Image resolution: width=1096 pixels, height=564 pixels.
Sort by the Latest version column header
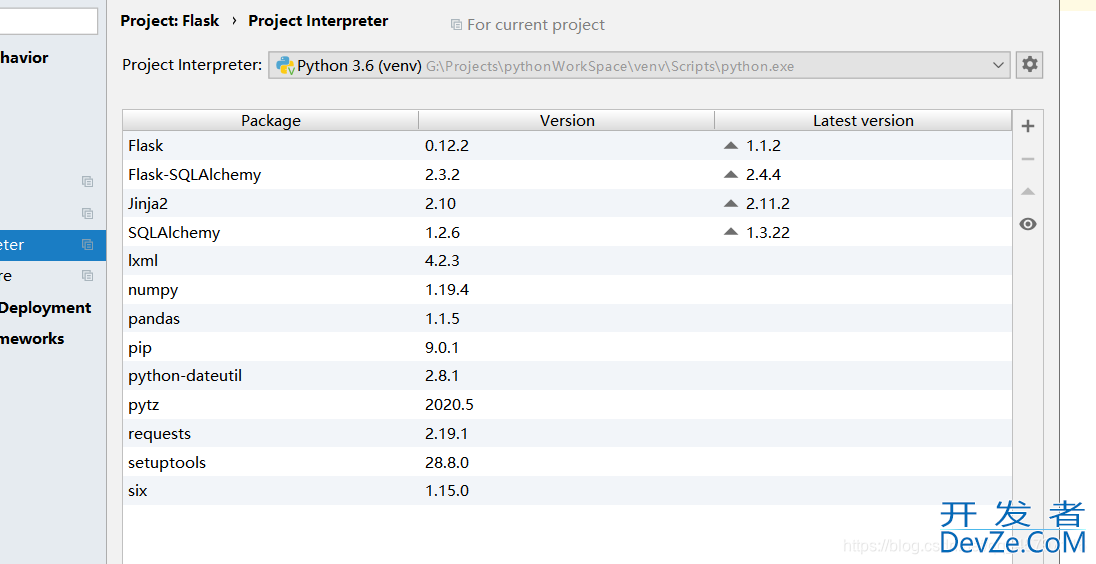coord(863,120)
